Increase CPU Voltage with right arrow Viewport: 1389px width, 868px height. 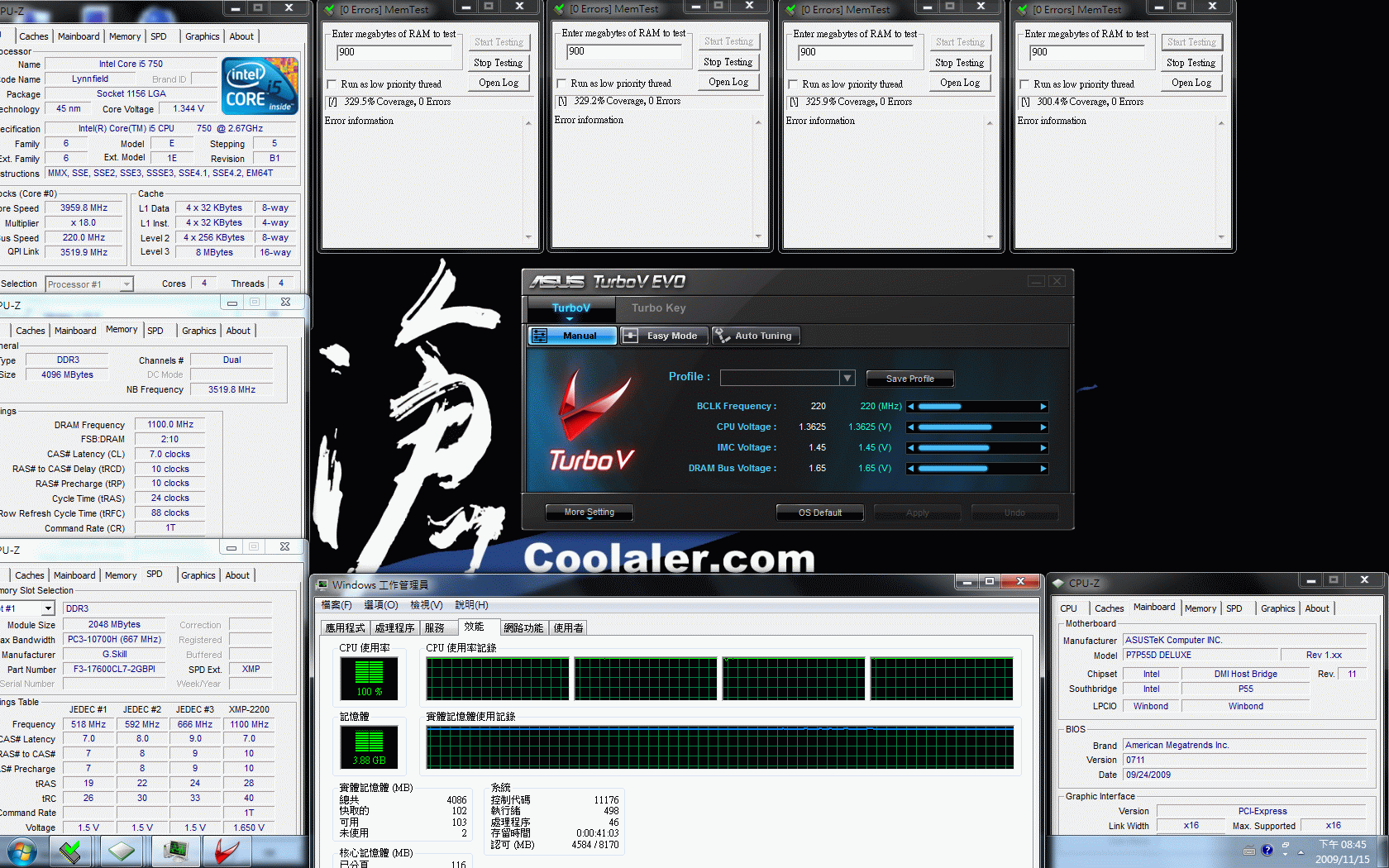click(x=1043, y=427)
